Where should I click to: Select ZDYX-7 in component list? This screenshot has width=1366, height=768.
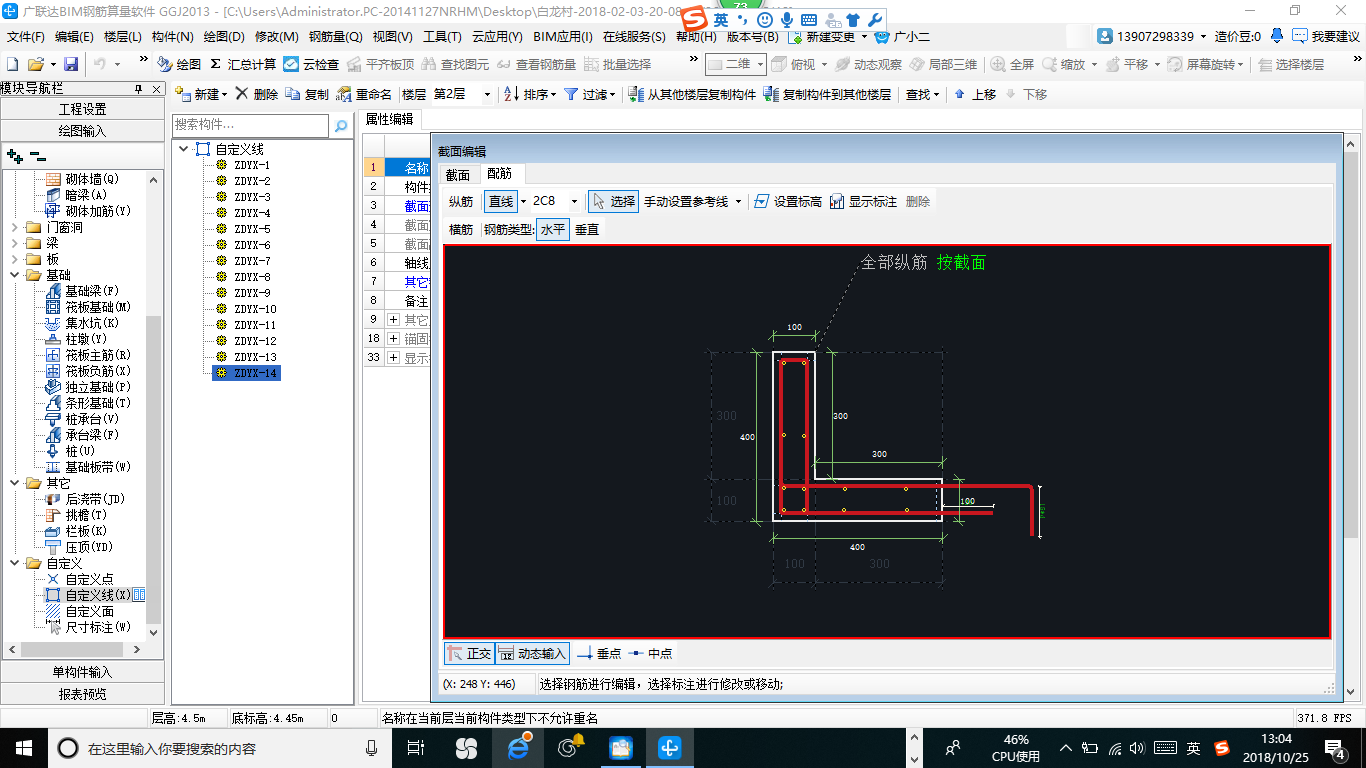252,261
